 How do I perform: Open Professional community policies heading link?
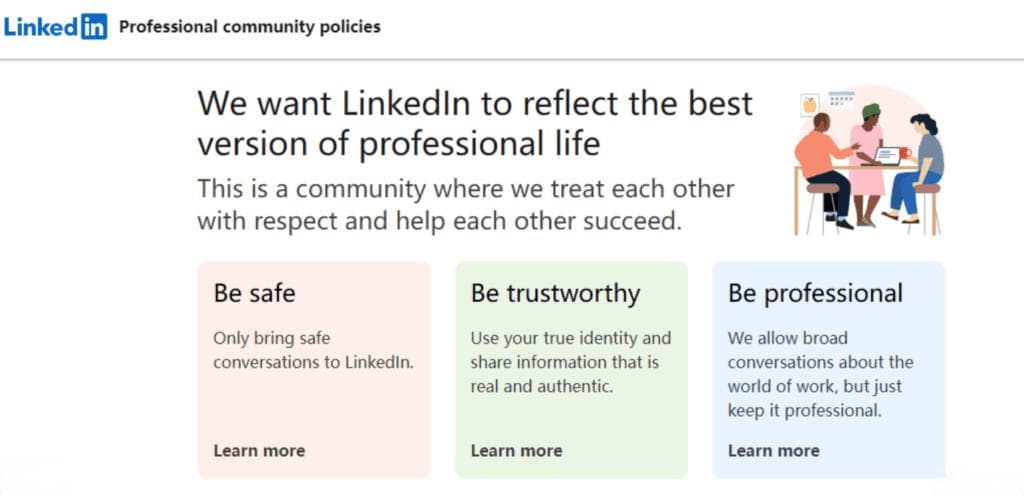coord(249,27)
